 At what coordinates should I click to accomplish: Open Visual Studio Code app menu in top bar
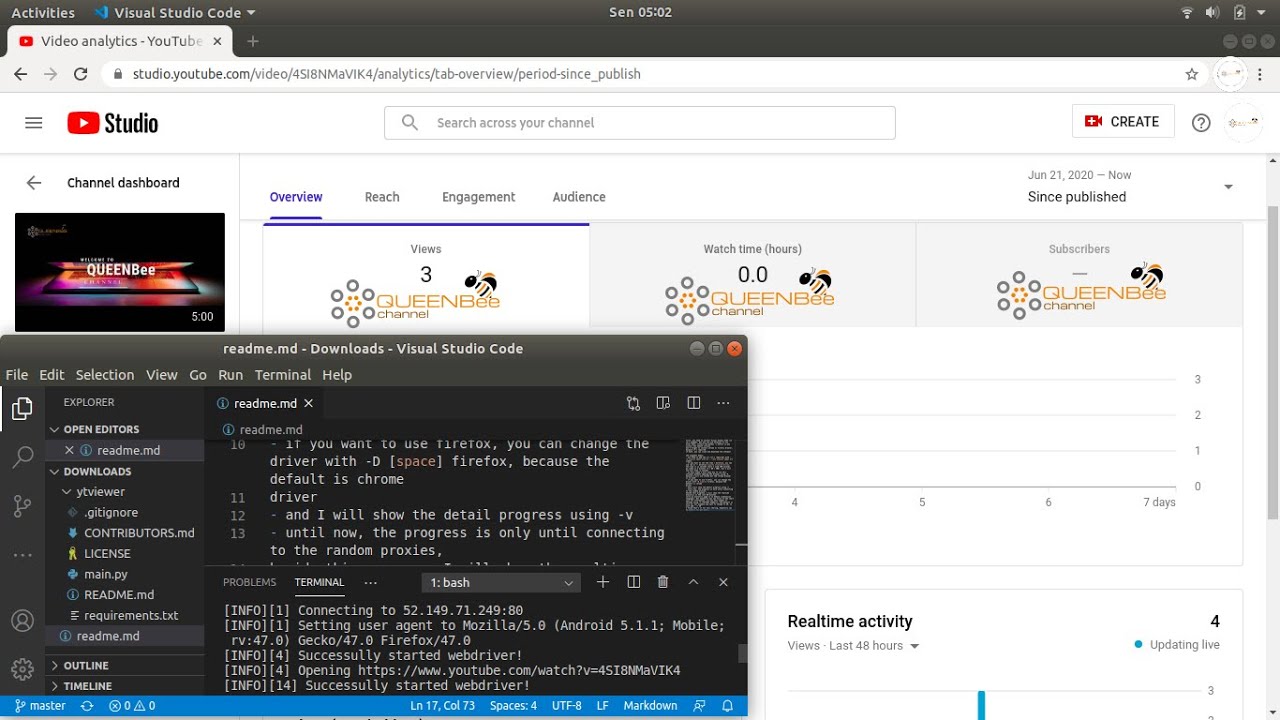(x=174, y=12)
